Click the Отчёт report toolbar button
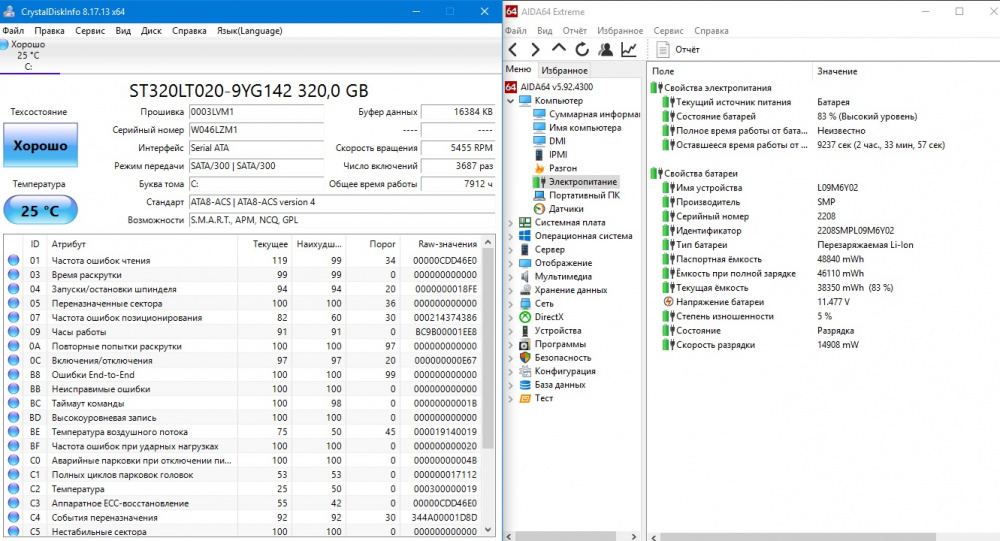Image resolution: width=1000 pixels, height=541 pixels. [678, 49]
